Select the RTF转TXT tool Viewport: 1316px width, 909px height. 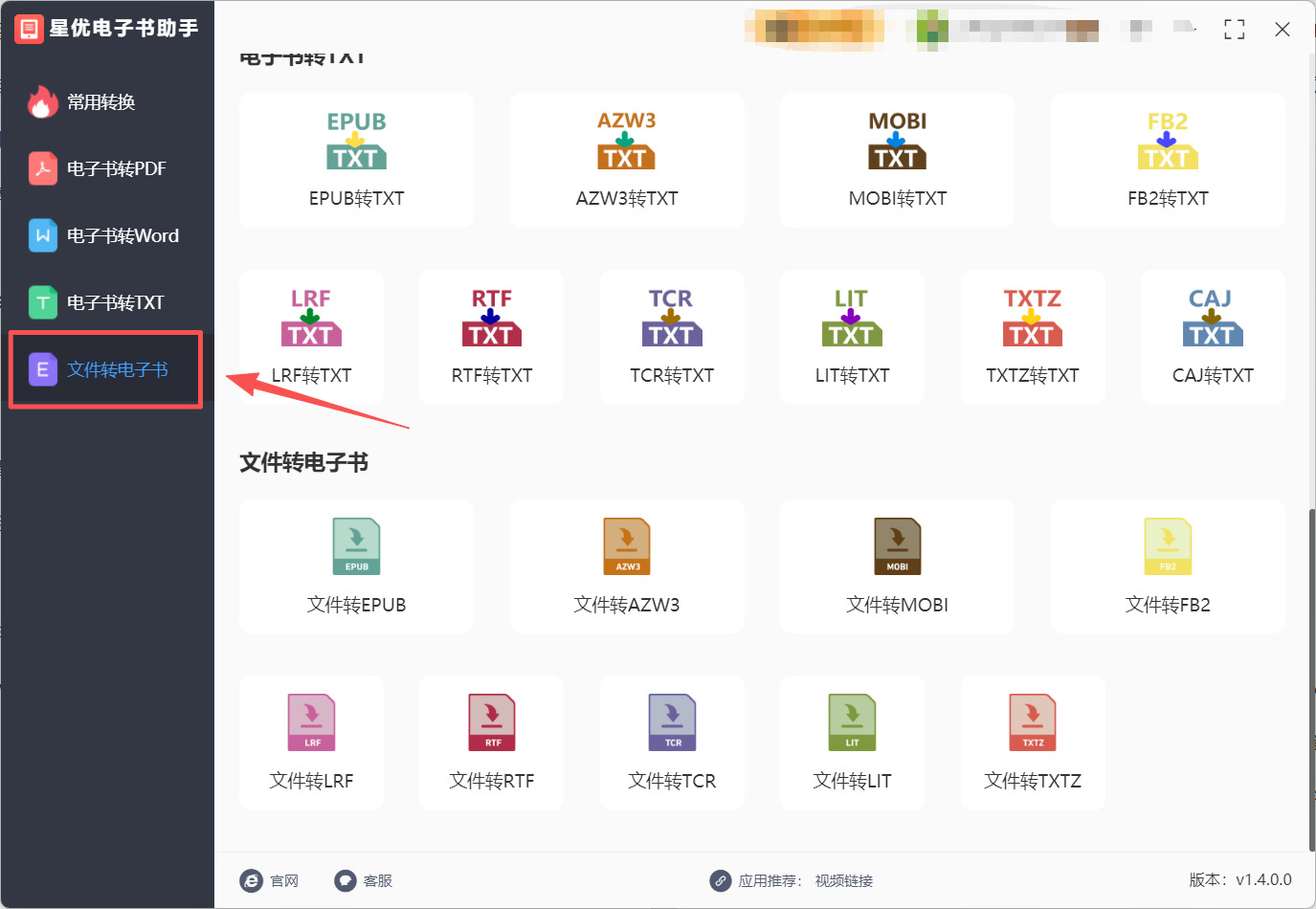click(491, 337)
